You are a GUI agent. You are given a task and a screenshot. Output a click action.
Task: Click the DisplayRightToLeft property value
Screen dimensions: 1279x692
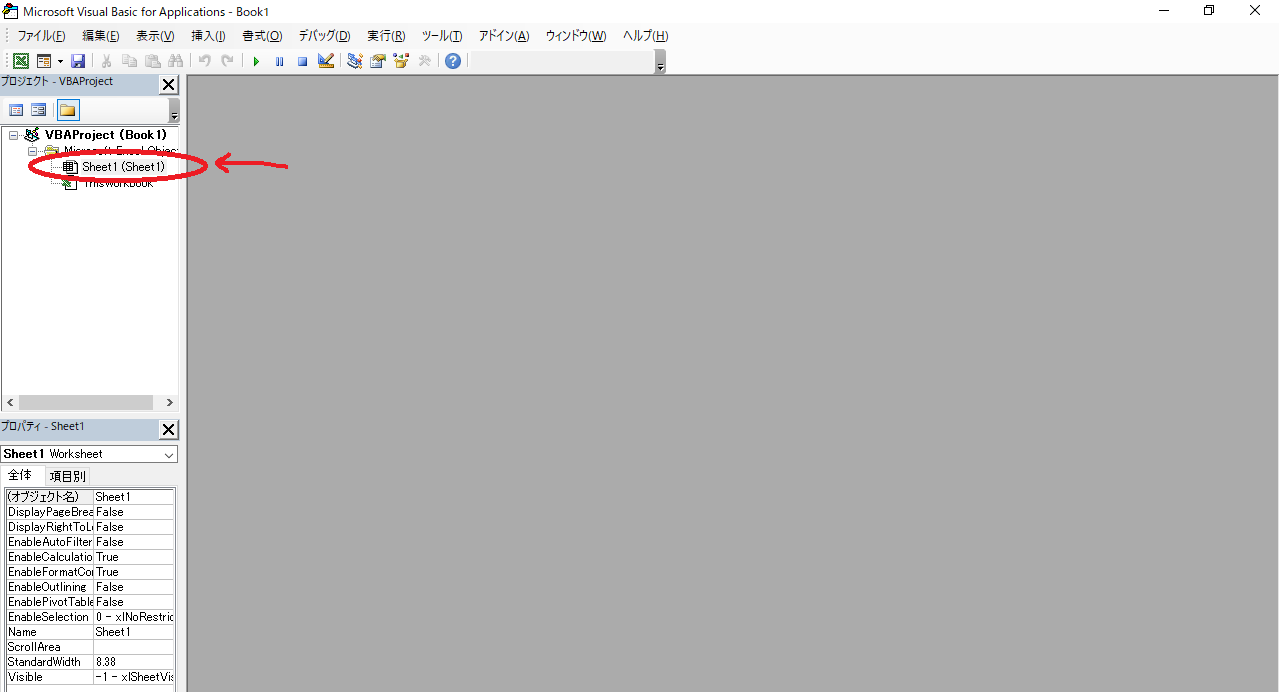[x=134, y=527]
